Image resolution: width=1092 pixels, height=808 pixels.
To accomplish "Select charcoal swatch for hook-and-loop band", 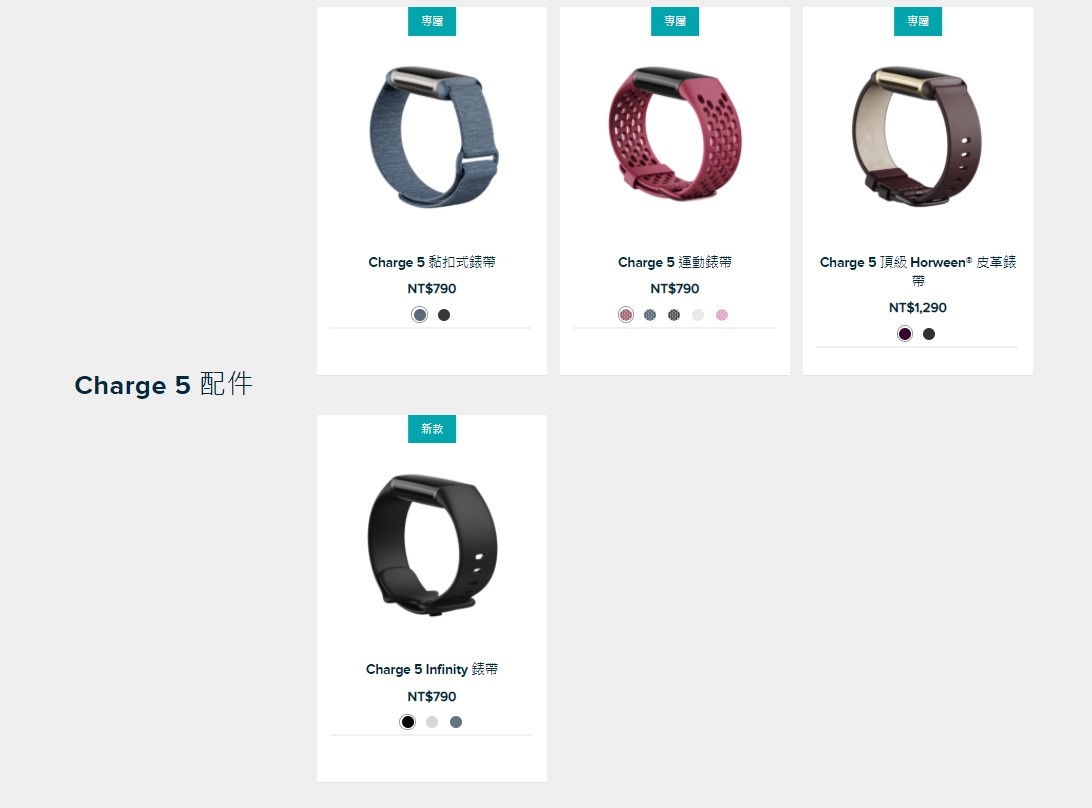I will pos(444,315).
